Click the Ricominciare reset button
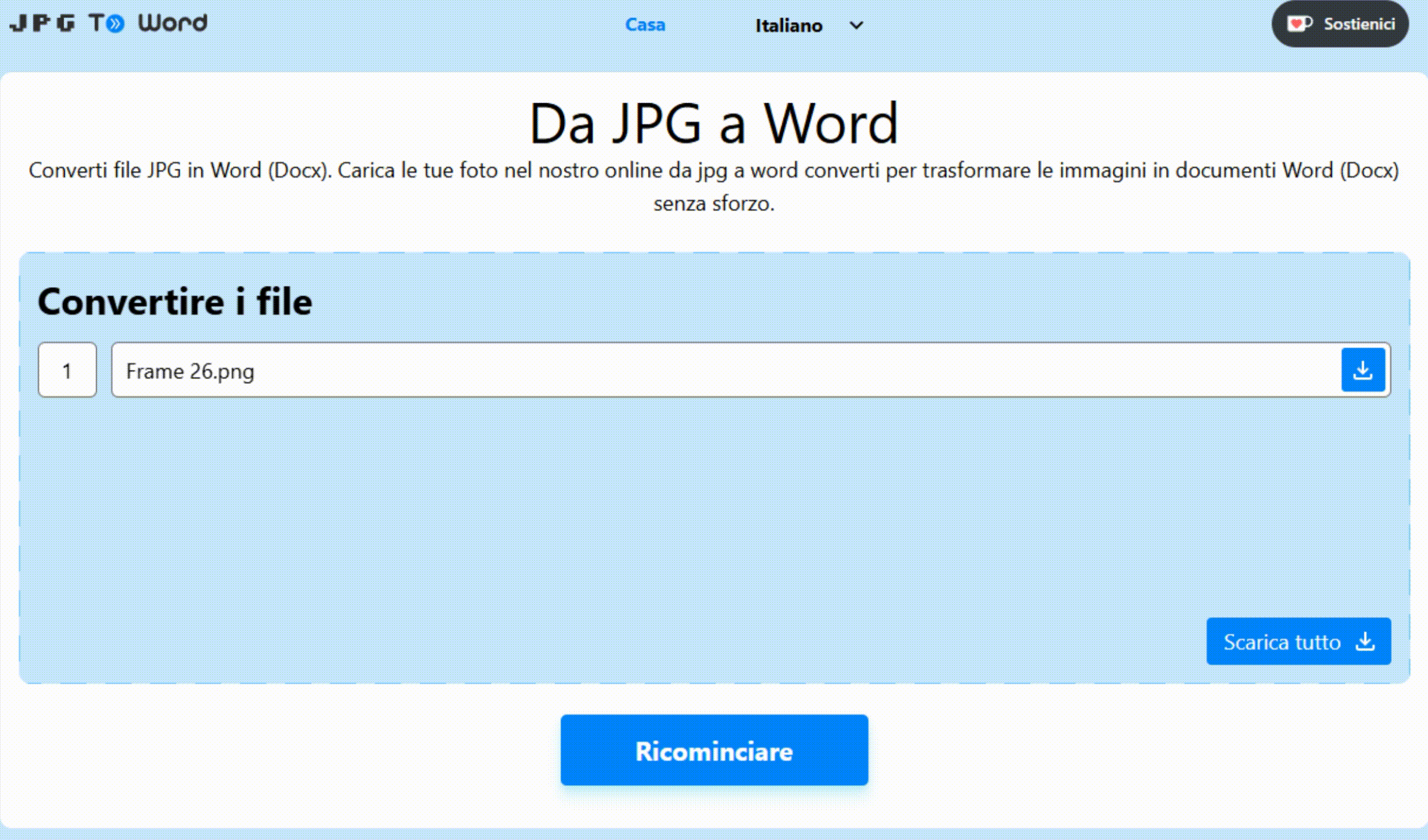The image size is (1428, 840). [714, 750]
